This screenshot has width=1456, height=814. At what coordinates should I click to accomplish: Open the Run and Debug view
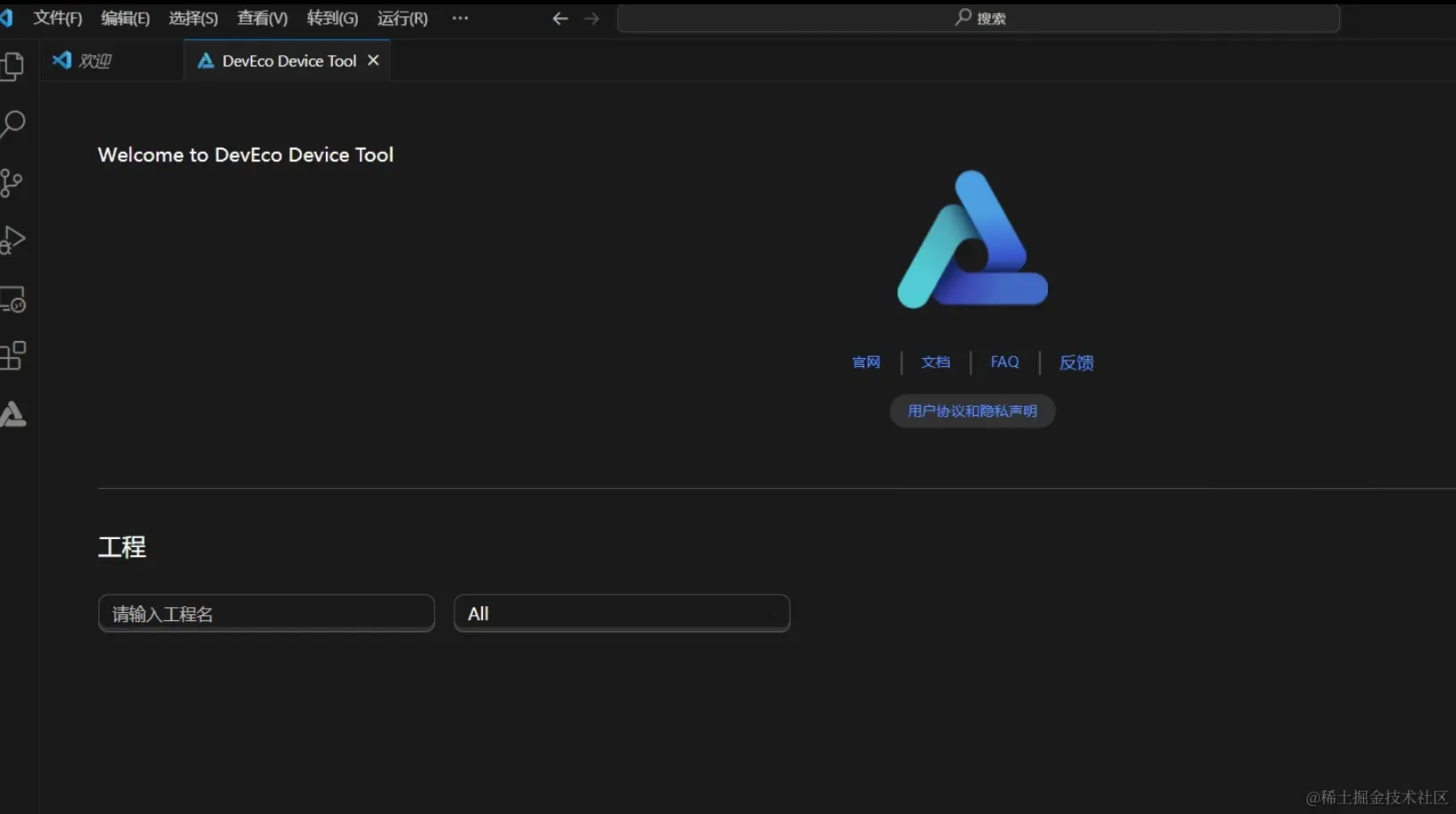(12, 241)
